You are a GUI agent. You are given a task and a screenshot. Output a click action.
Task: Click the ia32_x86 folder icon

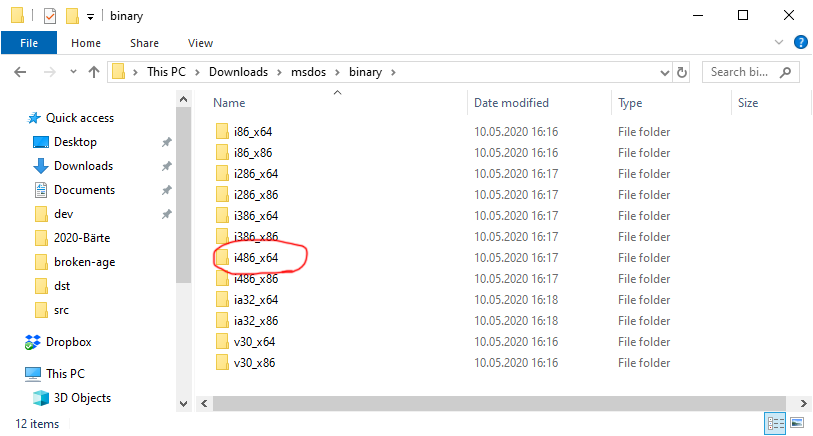(x=222, y=321)
